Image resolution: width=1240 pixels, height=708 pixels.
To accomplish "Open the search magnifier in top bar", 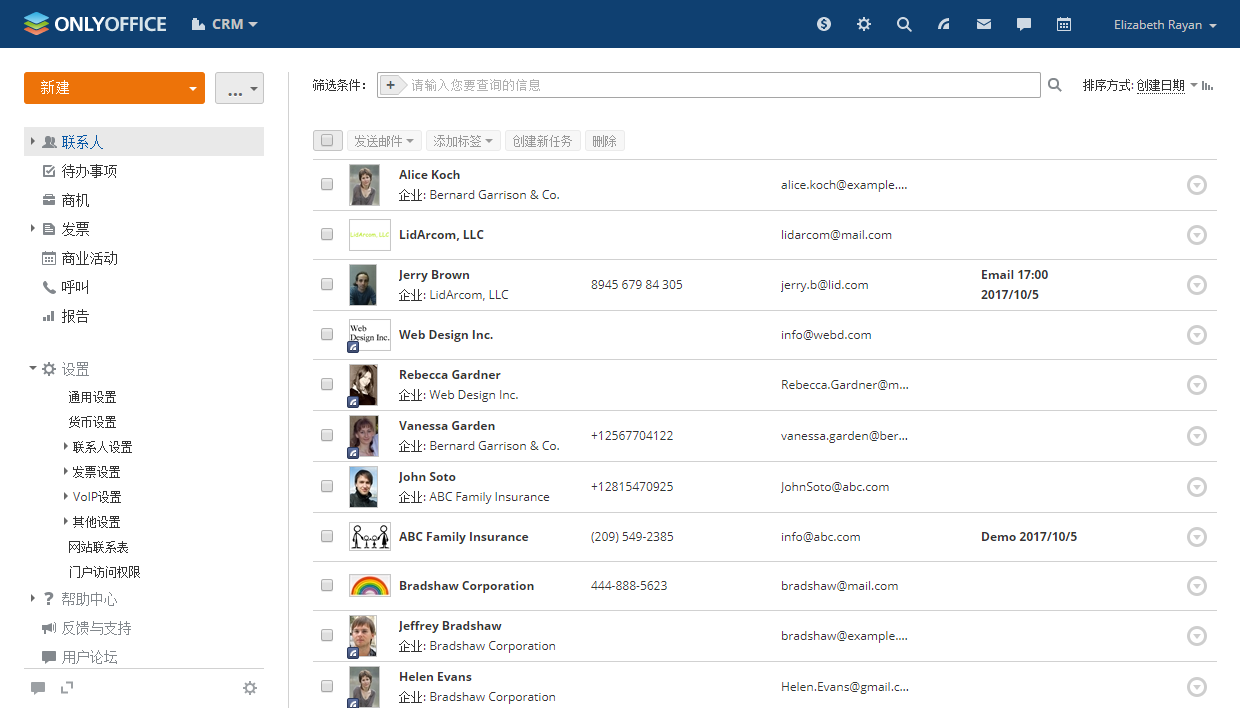I will [904, 24].
